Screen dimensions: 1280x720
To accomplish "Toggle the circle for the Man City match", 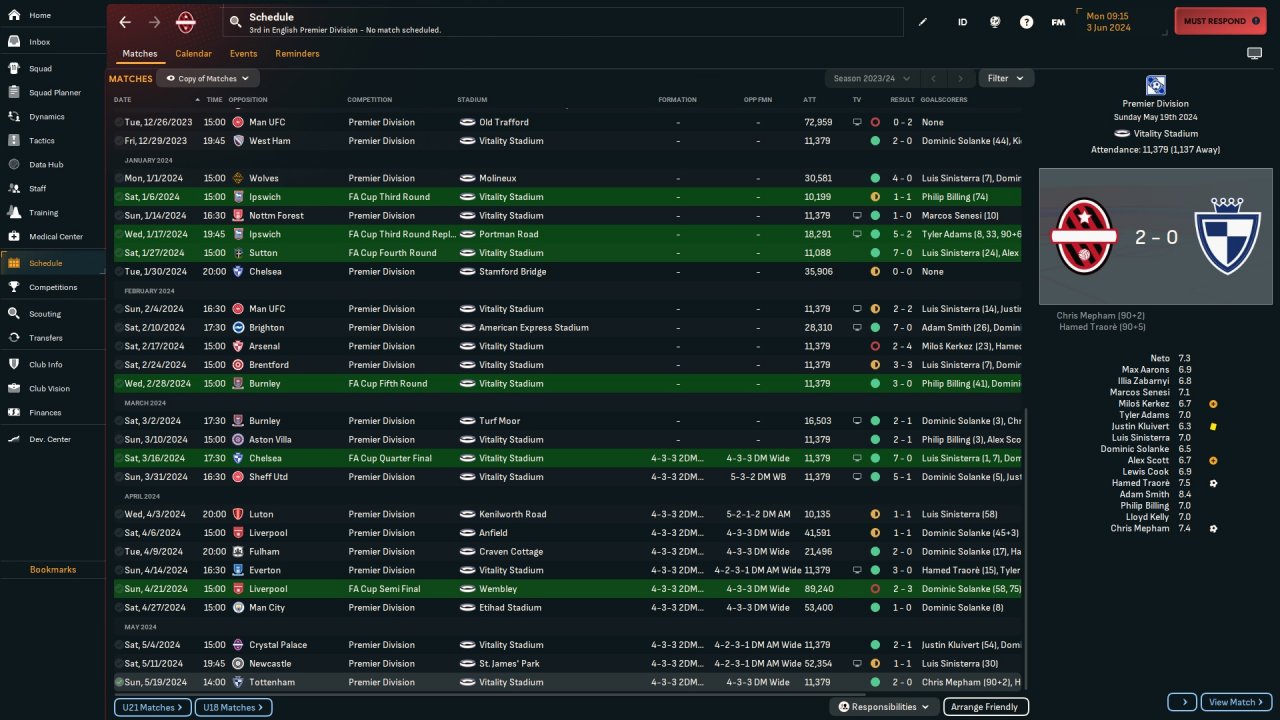I will pos(119,607).
